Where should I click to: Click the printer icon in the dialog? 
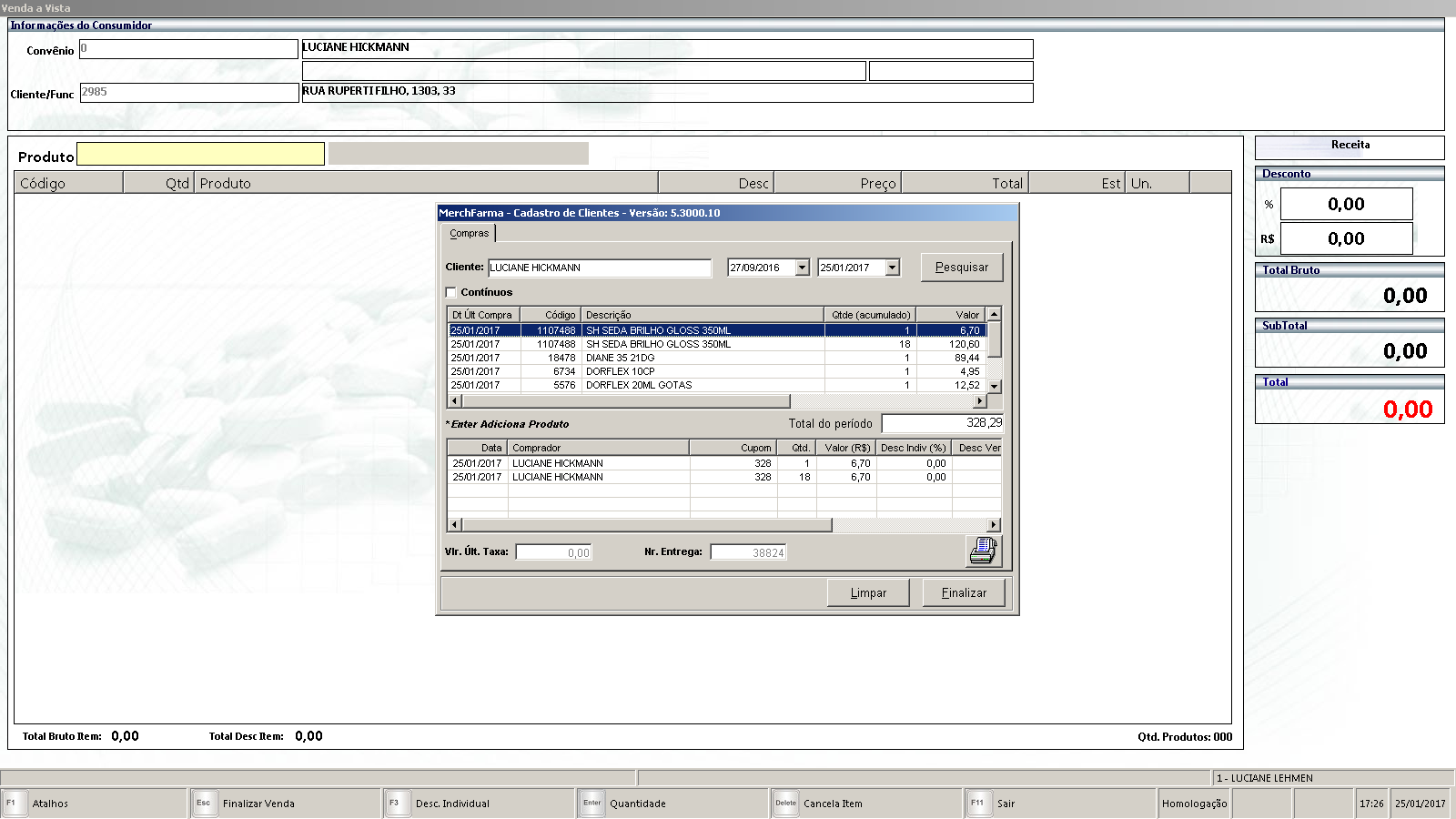coord(983,551)
